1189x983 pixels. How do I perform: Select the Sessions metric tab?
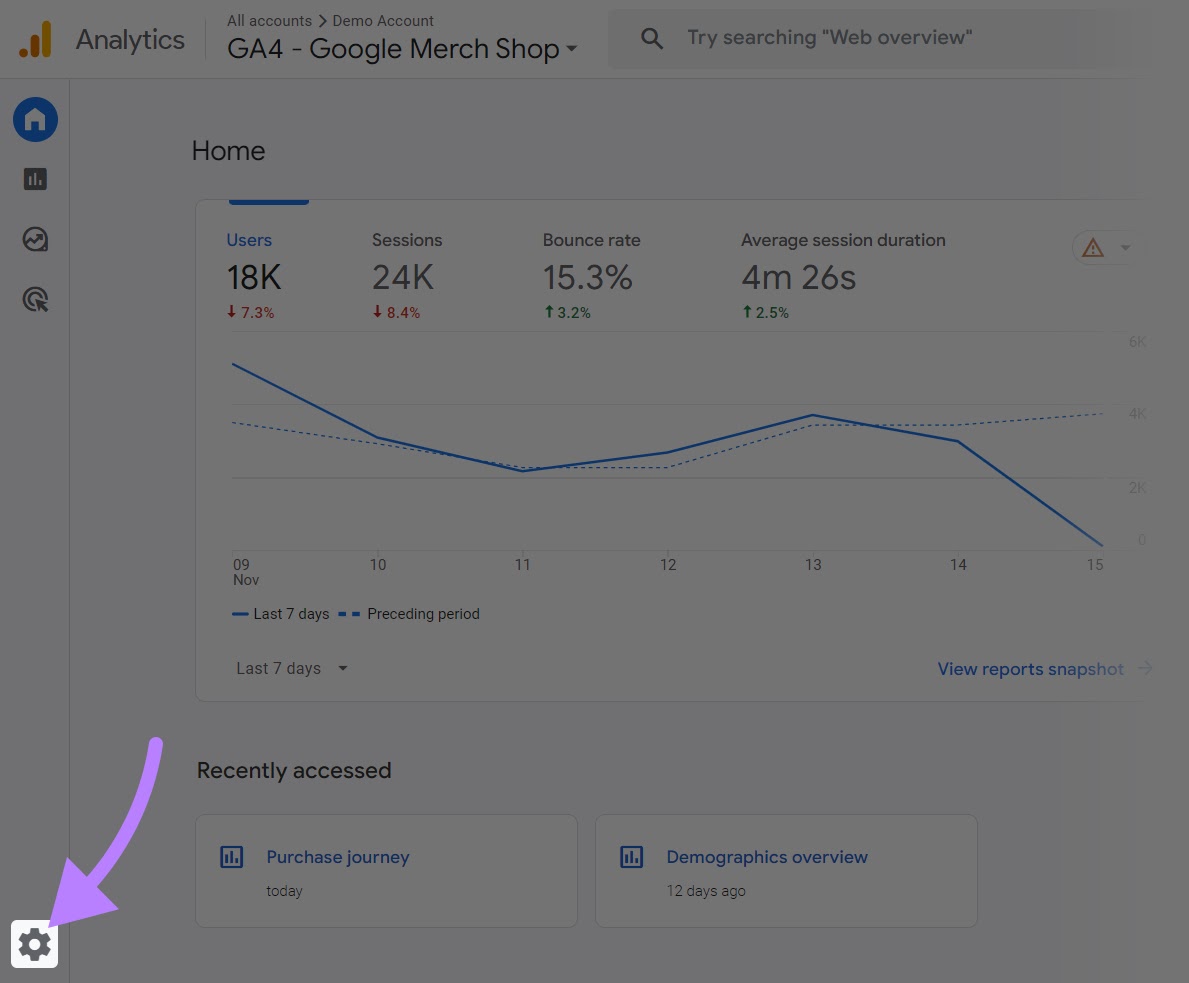pos(407,240)
